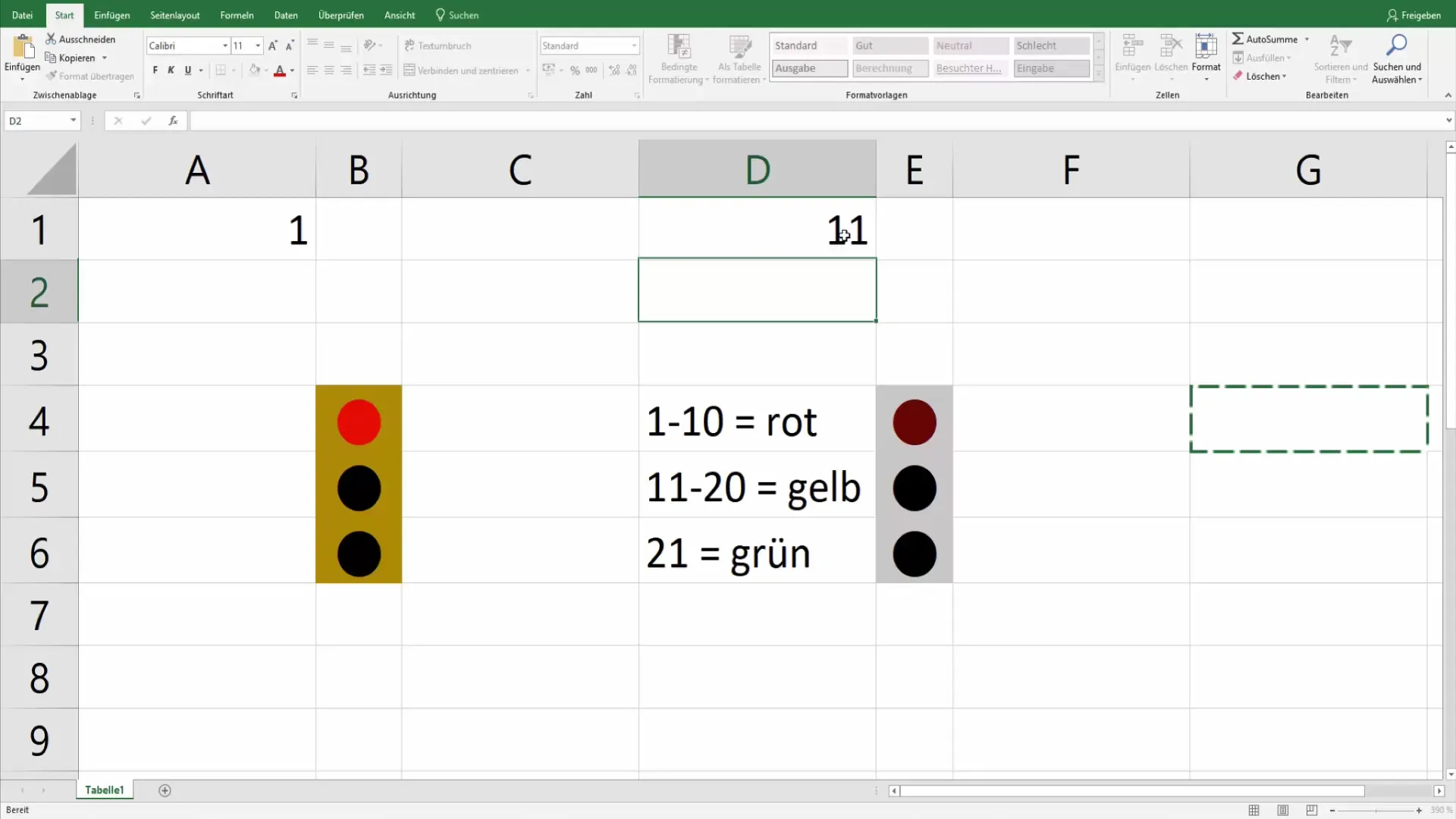Expand the Formatvorlagen styles gallery
Screen dimensions: 1456x819
pos(1099,74)
